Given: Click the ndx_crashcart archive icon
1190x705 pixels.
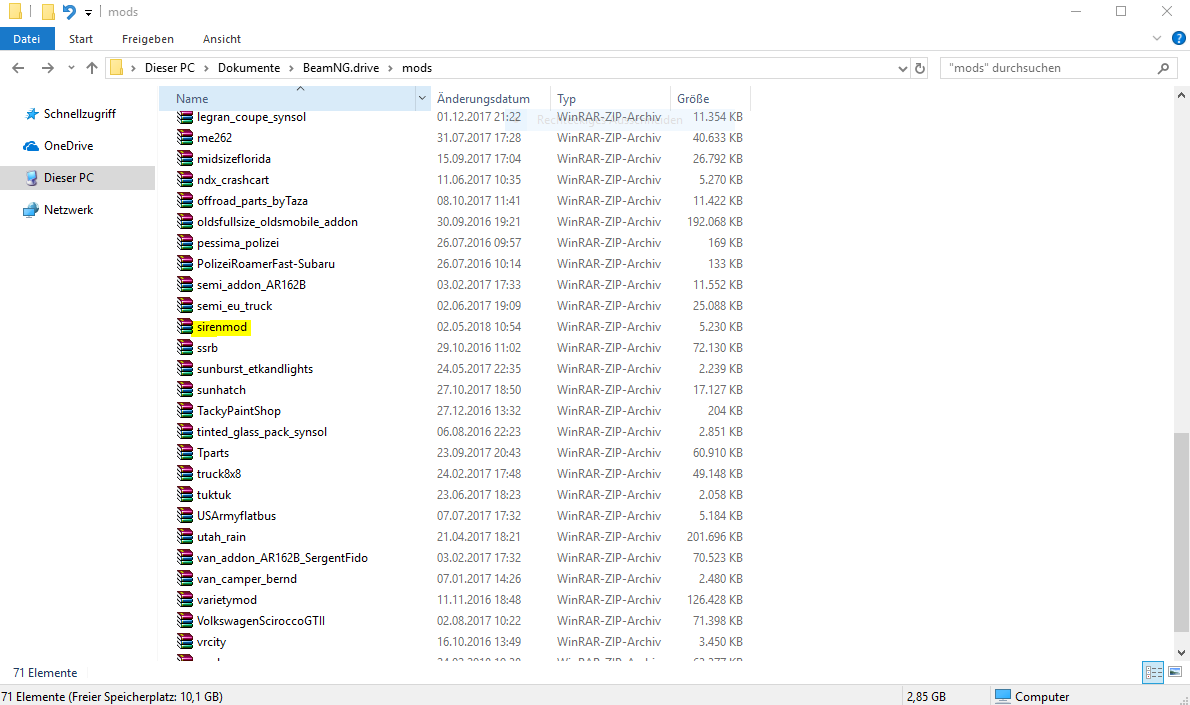Looking at the screenshot, I should tap(184, 179).
